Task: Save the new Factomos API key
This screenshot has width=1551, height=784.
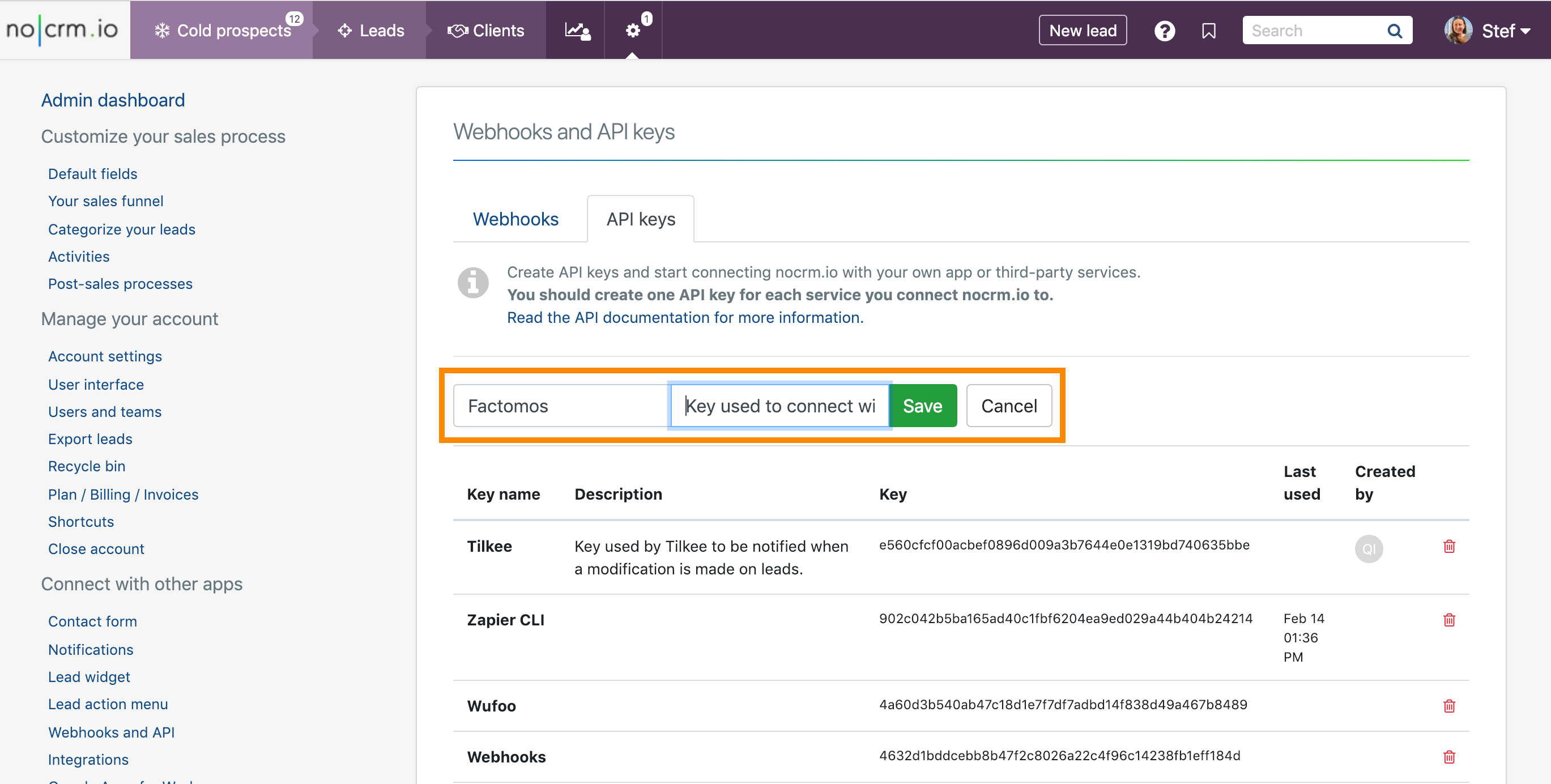Action: 922,406
